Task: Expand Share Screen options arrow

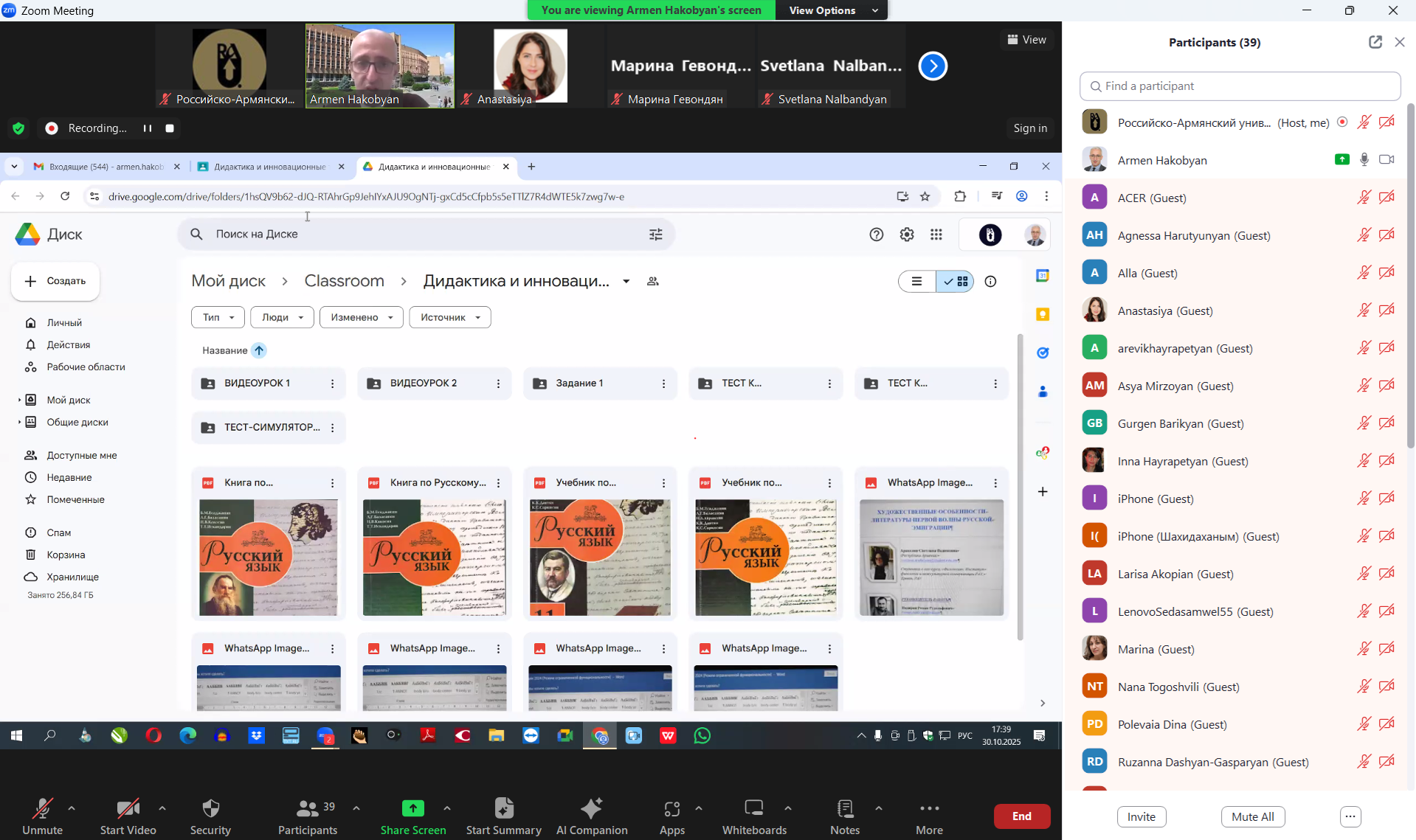Action: click(447, 808)
